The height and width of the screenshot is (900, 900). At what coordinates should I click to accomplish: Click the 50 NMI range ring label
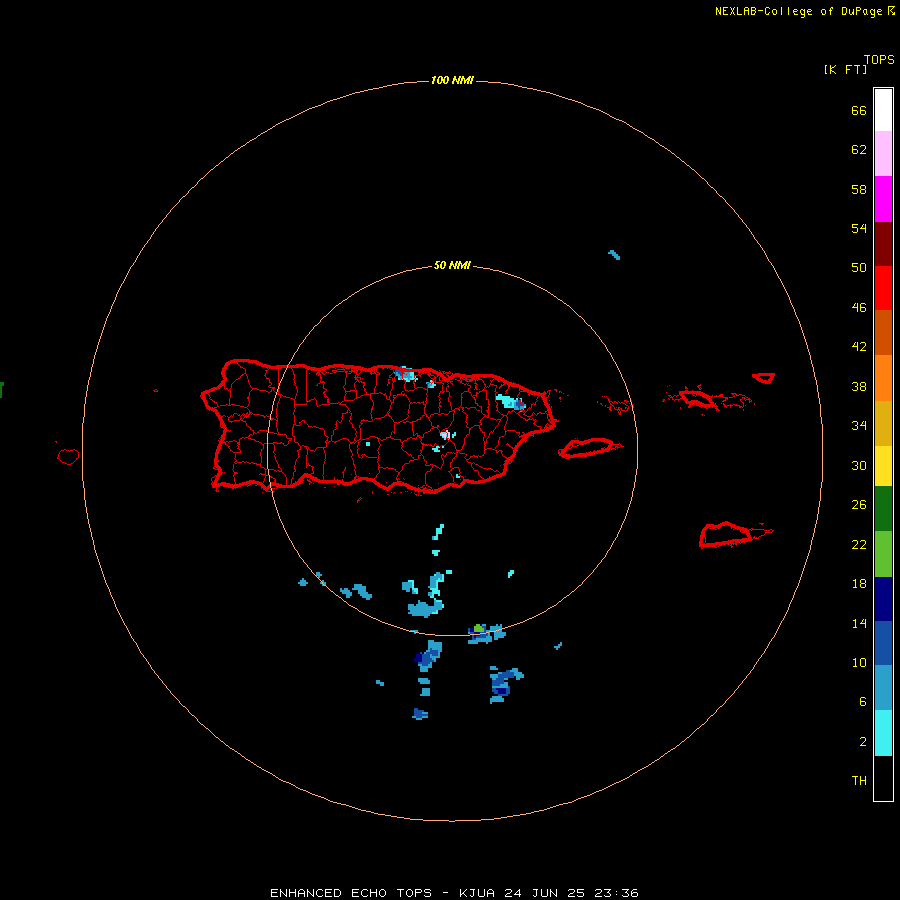tap(452, 265)
